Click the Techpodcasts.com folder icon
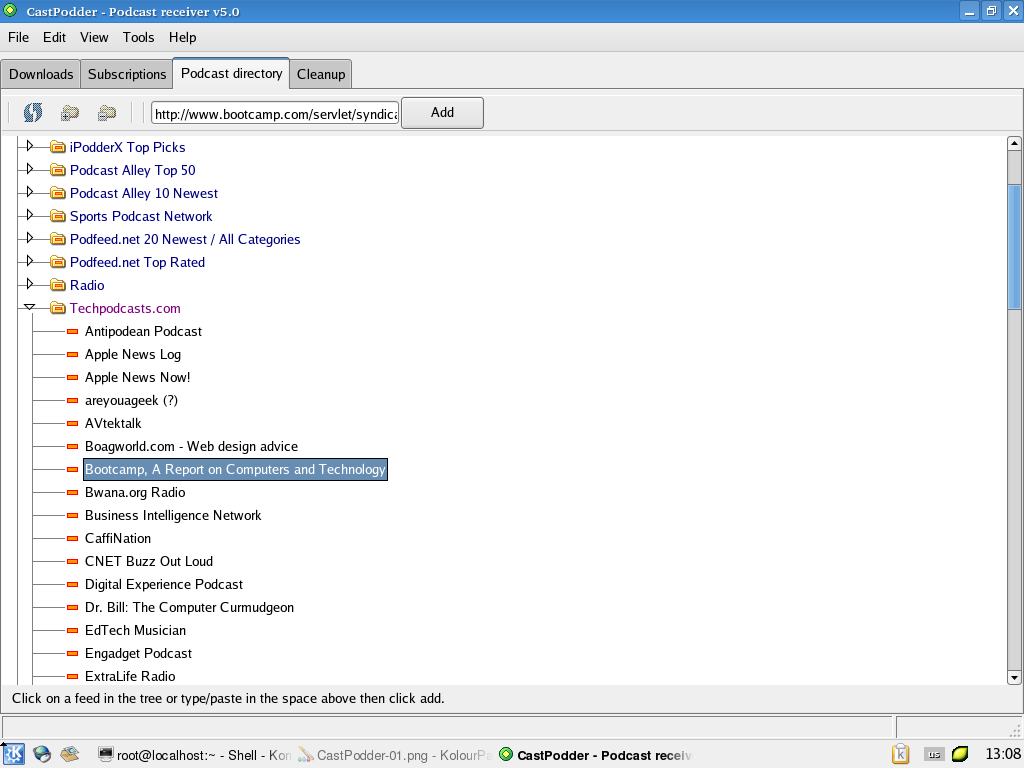 (58, 308)
